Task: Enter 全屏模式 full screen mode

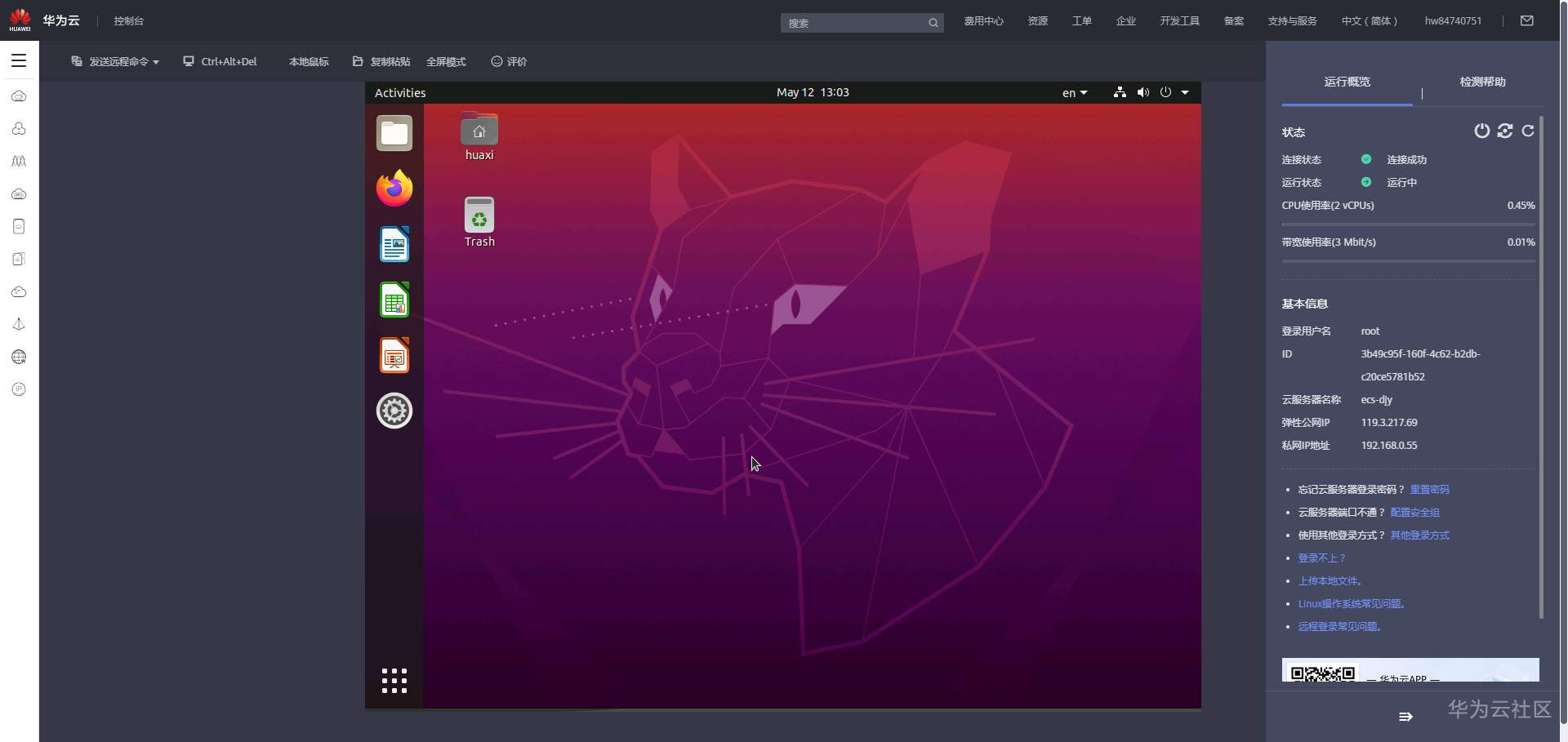Action: pyautogui.click(x=446, y=61)
